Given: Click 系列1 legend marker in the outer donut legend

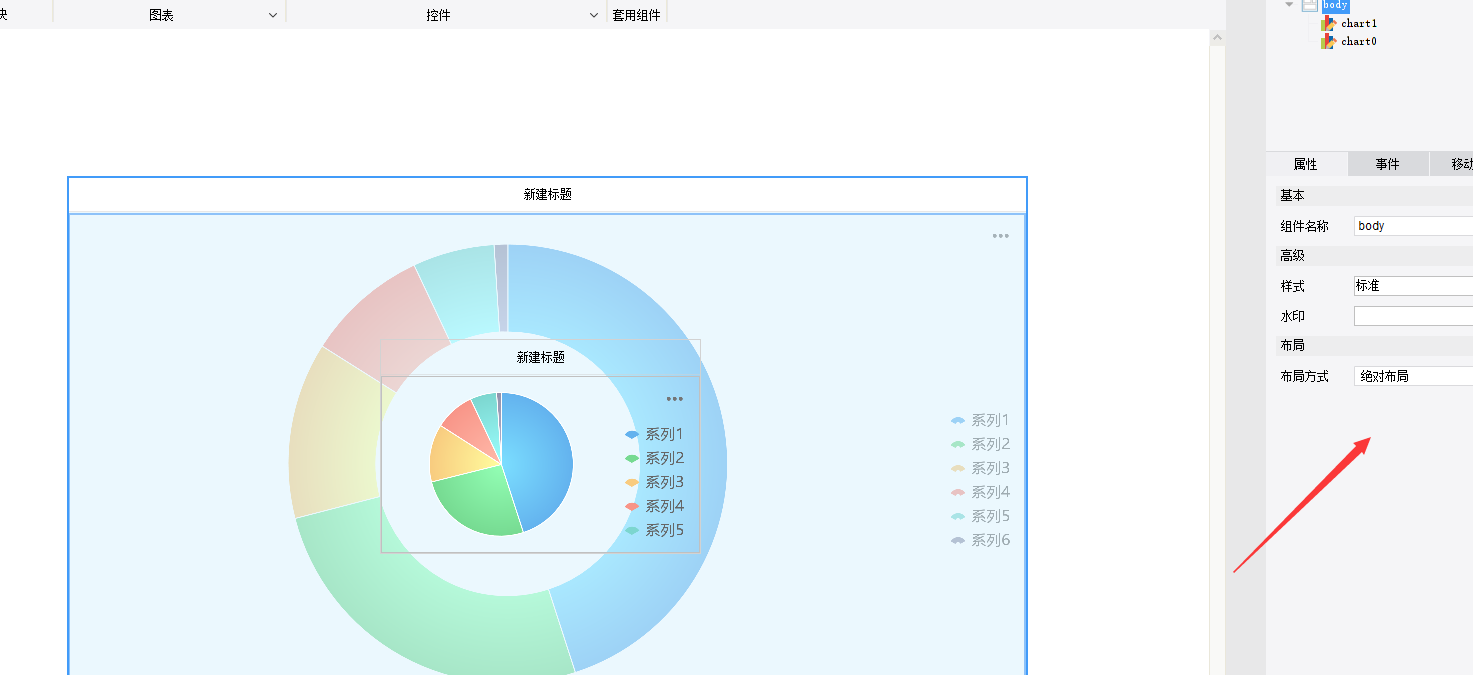Looking at the screenshot, I should point(958,420).
